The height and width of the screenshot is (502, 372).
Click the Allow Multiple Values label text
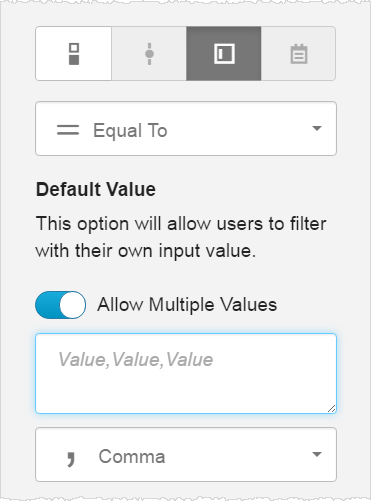187,305
